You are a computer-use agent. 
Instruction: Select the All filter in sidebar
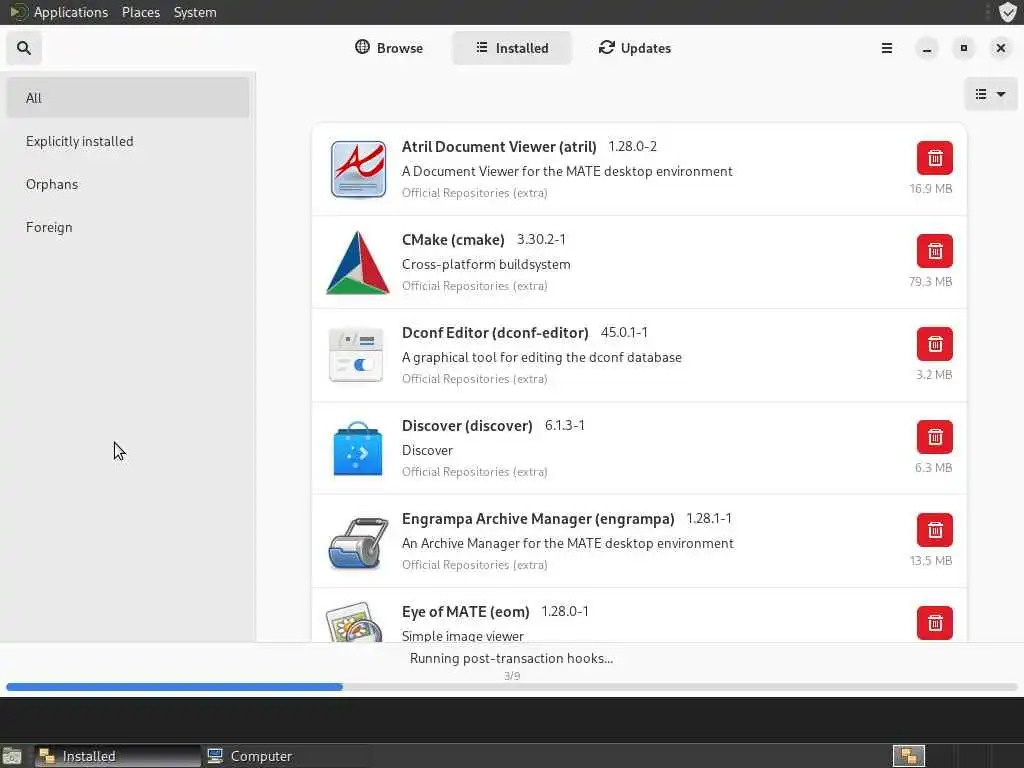tap(128, 98)
